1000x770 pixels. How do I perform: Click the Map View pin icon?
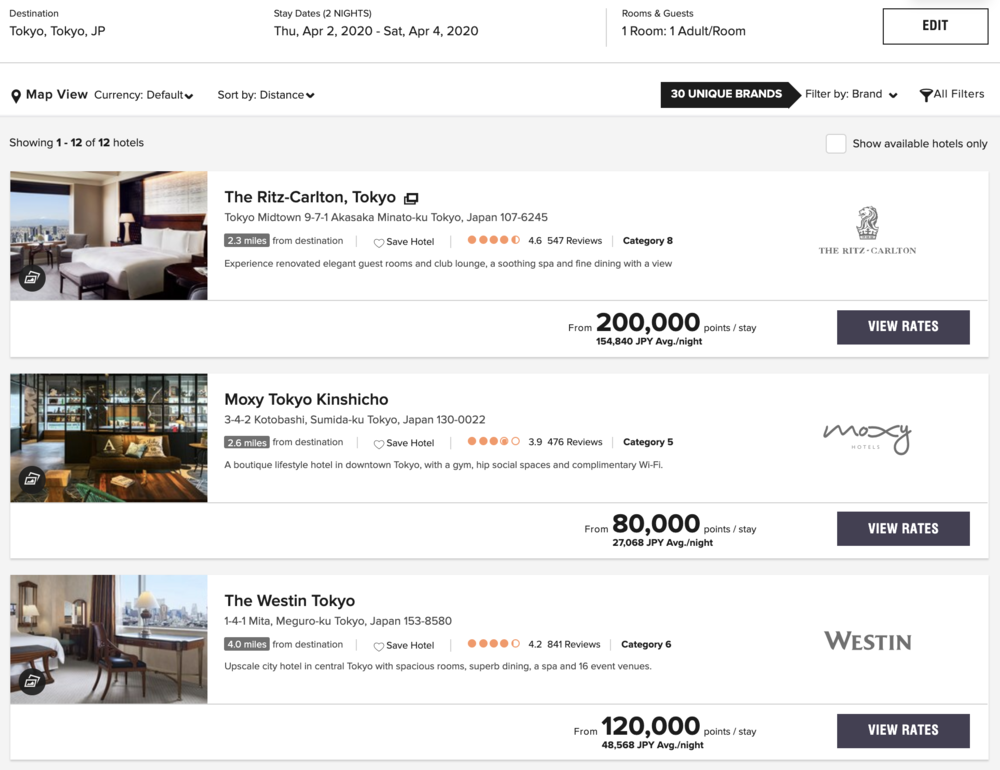(x=16, y=96)
